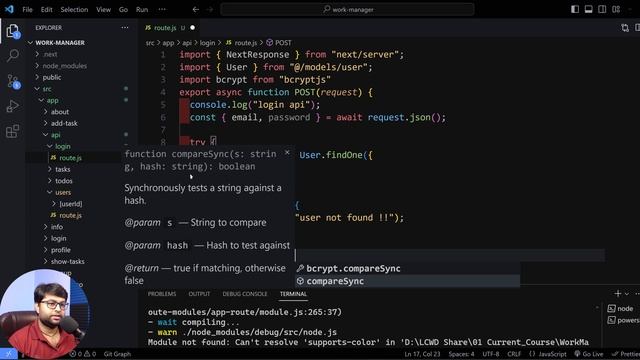
Task: Go to line via Ln 17, Col 23
Action: (x=422, y=354)
